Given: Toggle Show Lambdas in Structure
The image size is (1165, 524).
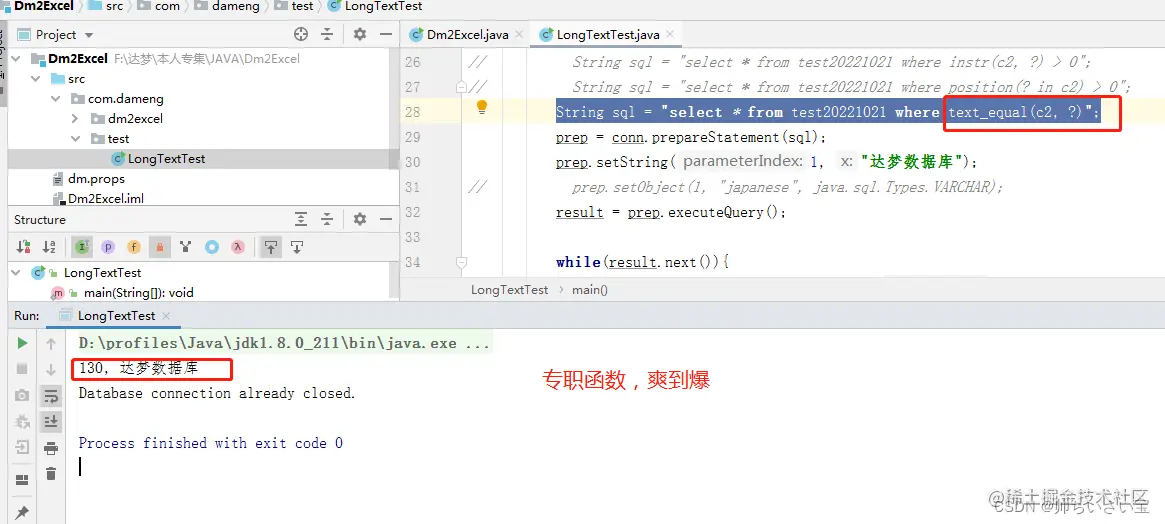Looking at the screenshot, I should pos(238,247).
